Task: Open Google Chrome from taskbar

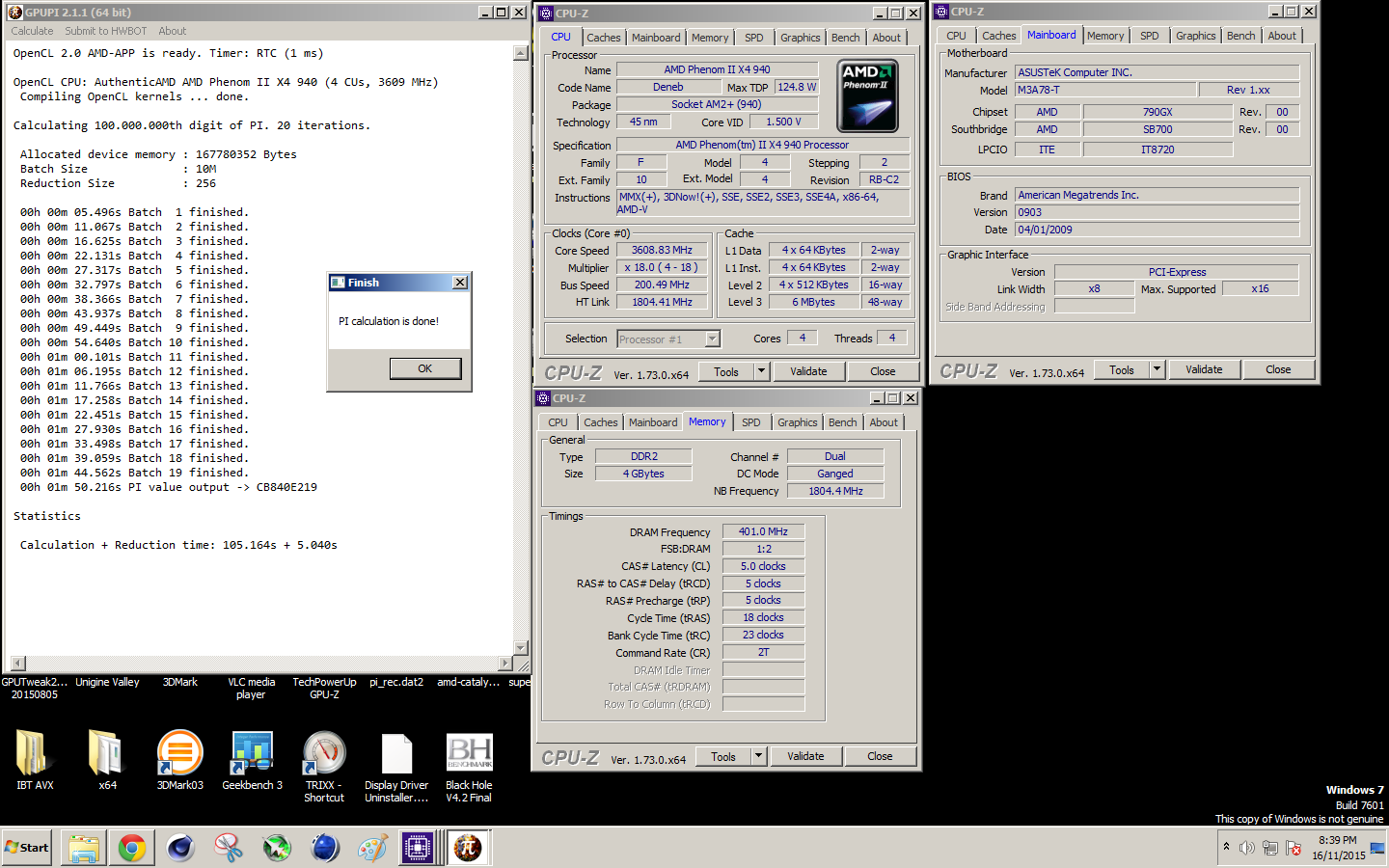Action: pos(132,848)
